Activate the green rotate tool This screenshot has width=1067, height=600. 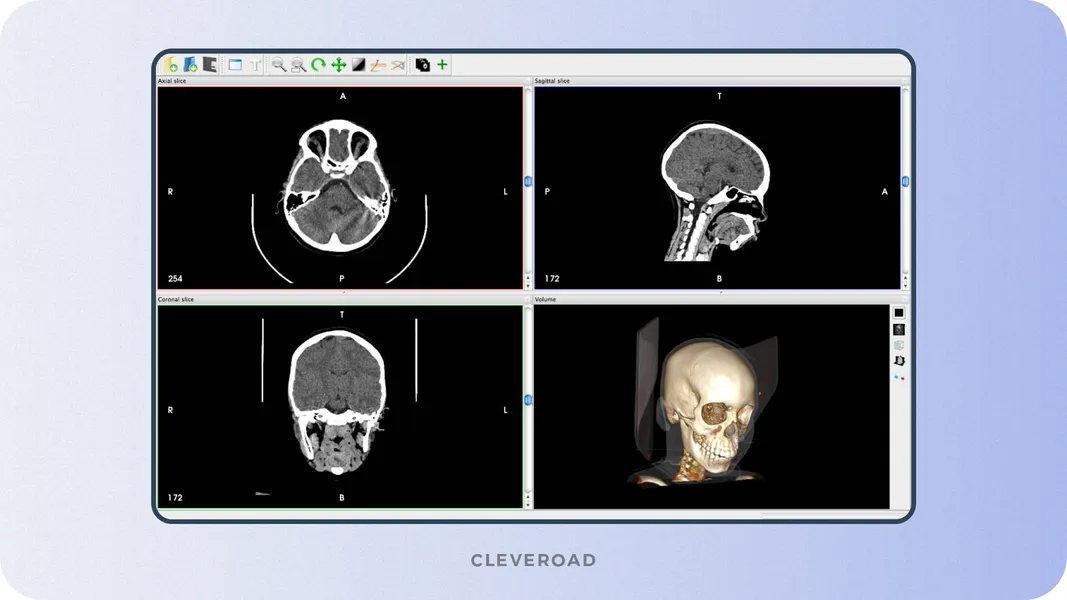(x=318, y=65)
